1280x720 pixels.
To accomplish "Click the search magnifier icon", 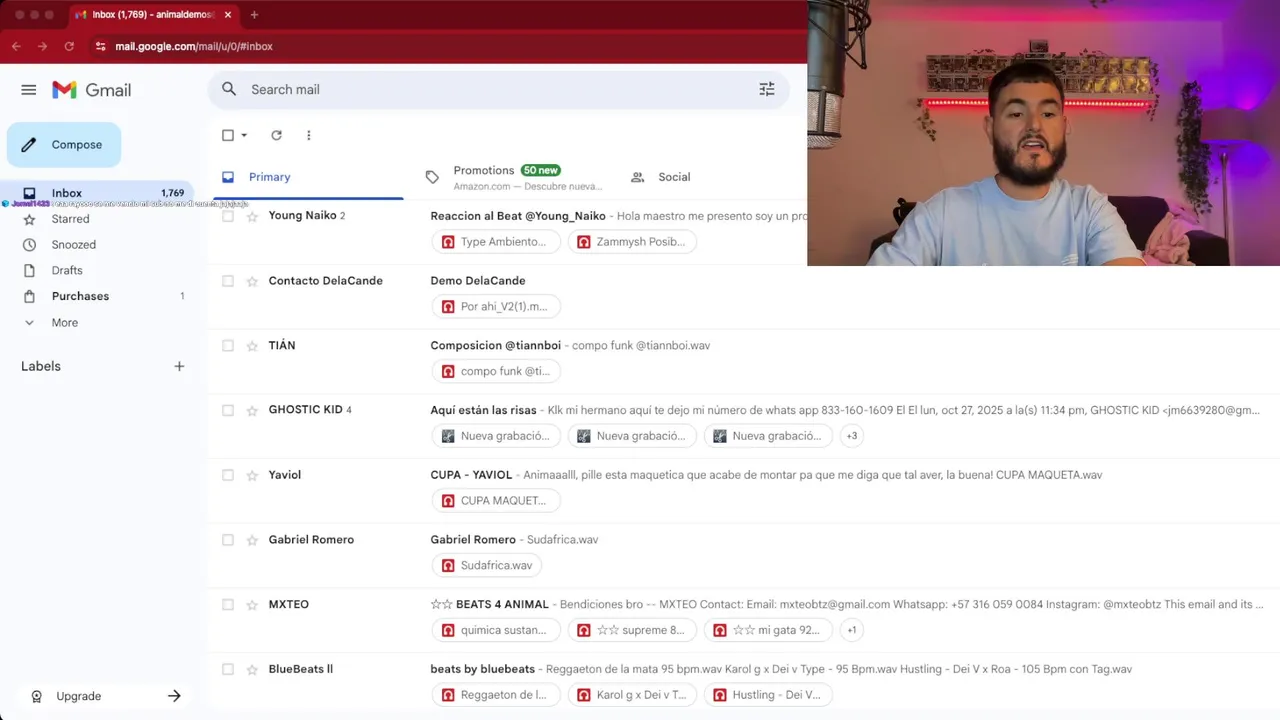I will coord(229,89).
